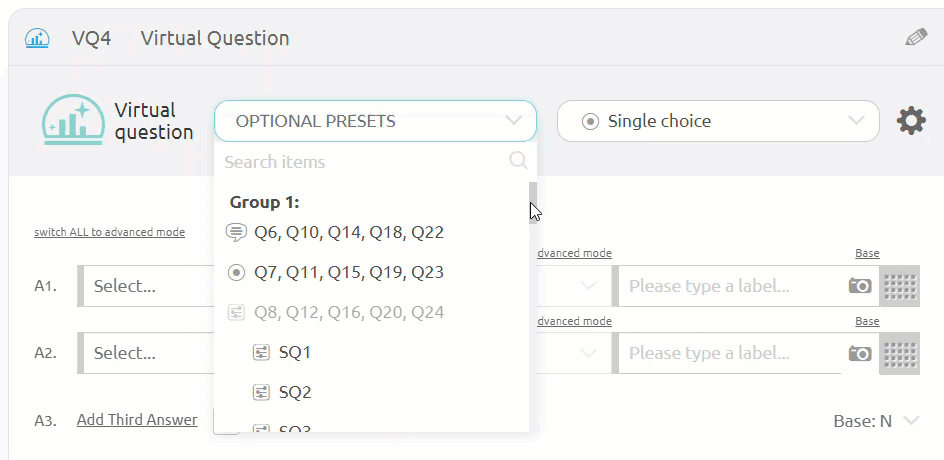Expand the Single choice dropdown
944x460 pixels.
pyautogui.click(x=718, y=121)
